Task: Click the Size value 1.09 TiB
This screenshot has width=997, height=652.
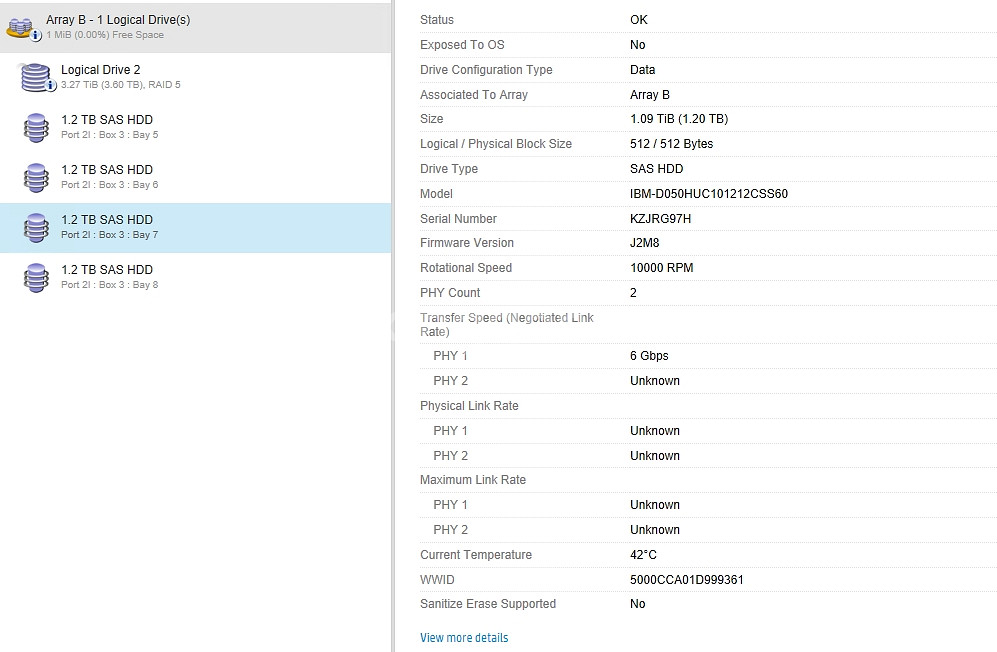Action: click(679, 119)
